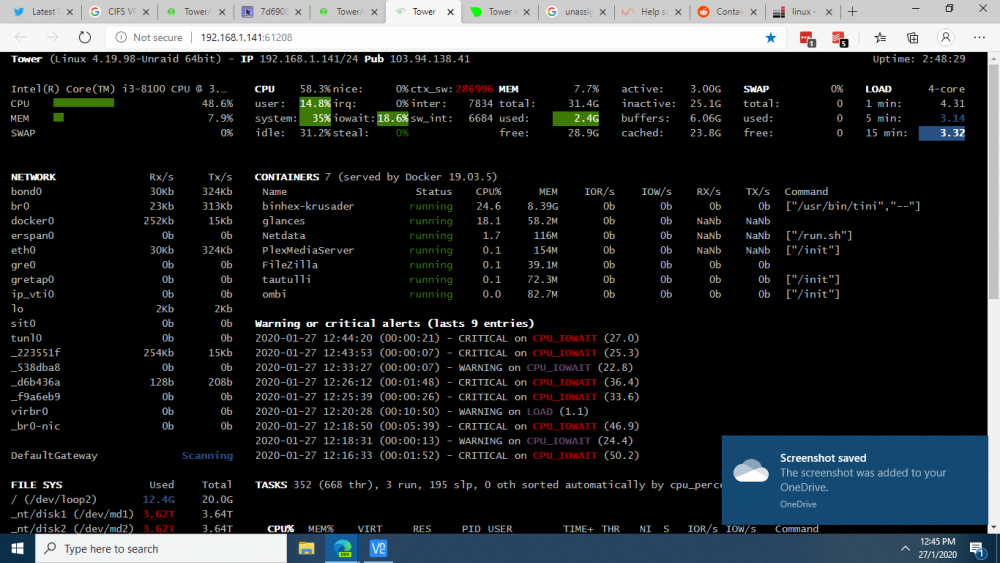Screen dimensions: 1000x563
Task: Click the MEM% column header in tasks
Action: (321, 529)
